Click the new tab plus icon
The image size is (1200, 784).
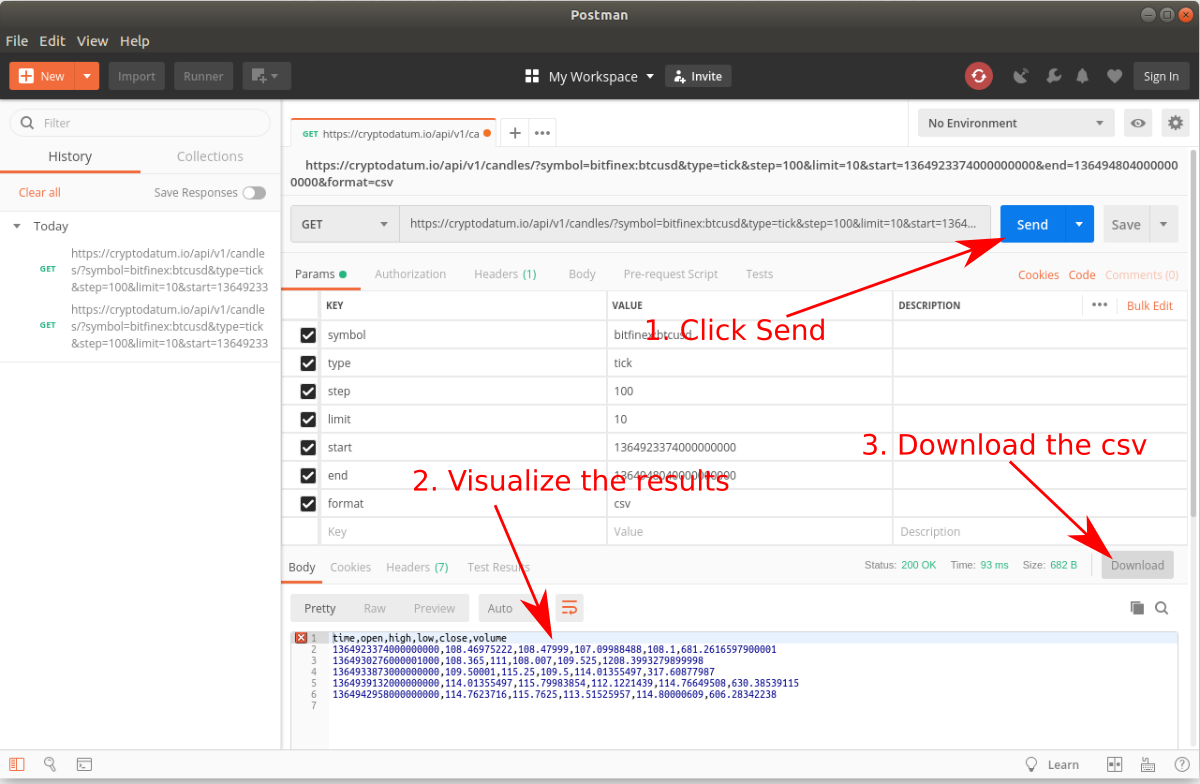(514, 132)
